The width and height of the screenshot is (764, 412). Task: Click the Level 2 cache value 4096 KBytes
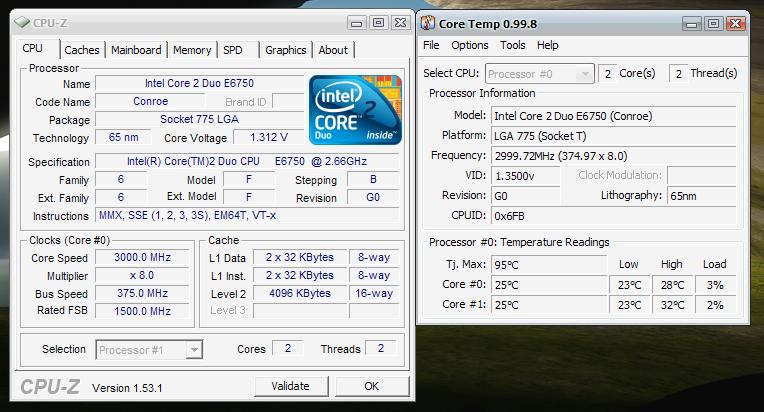click(300, 293)
